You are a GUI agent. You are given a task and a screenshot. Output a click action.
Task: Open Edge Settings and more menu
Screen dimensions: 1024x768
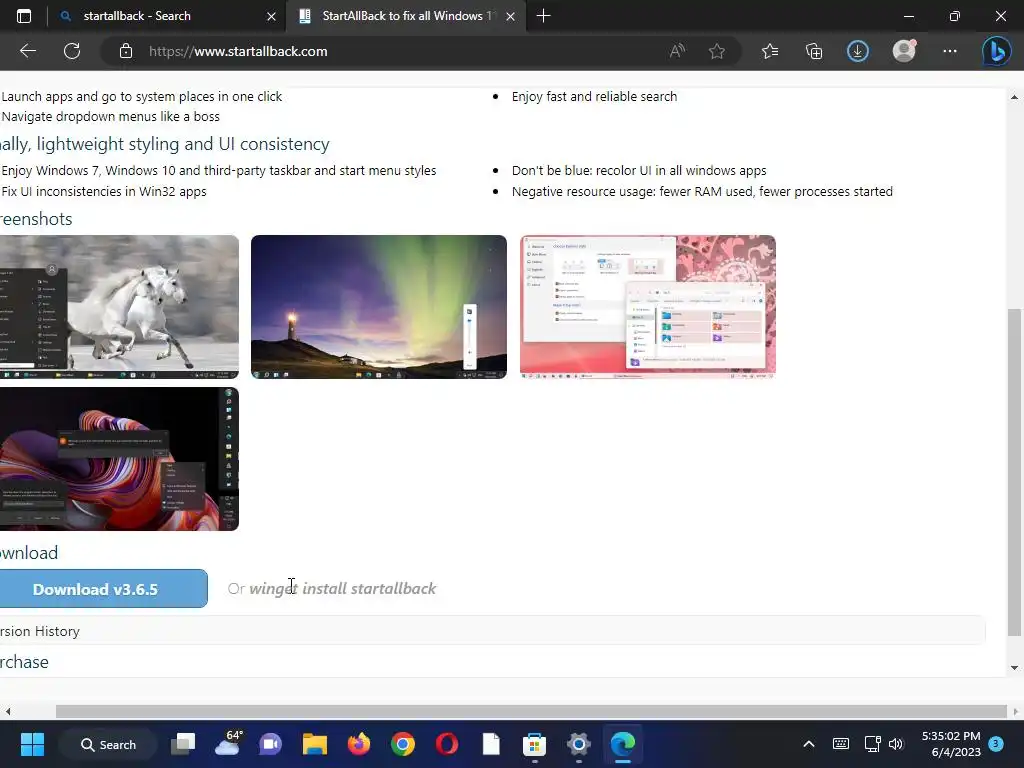pyautogui.click(x=950, y=51)
